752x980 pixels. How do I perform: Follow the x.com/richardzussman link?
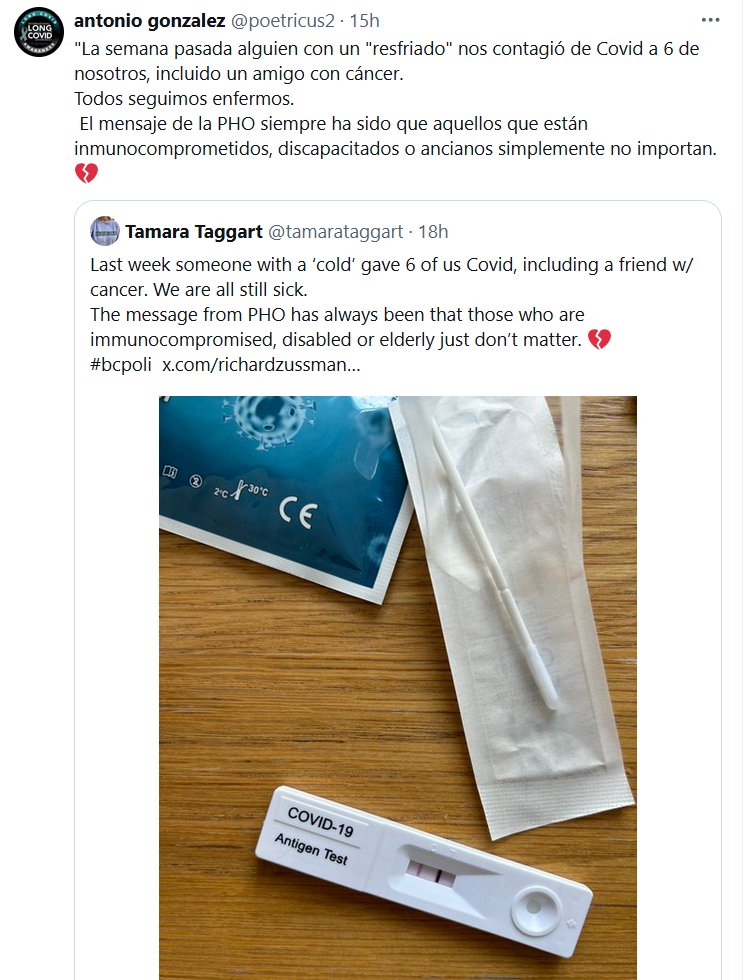click(x=261, y=365)
